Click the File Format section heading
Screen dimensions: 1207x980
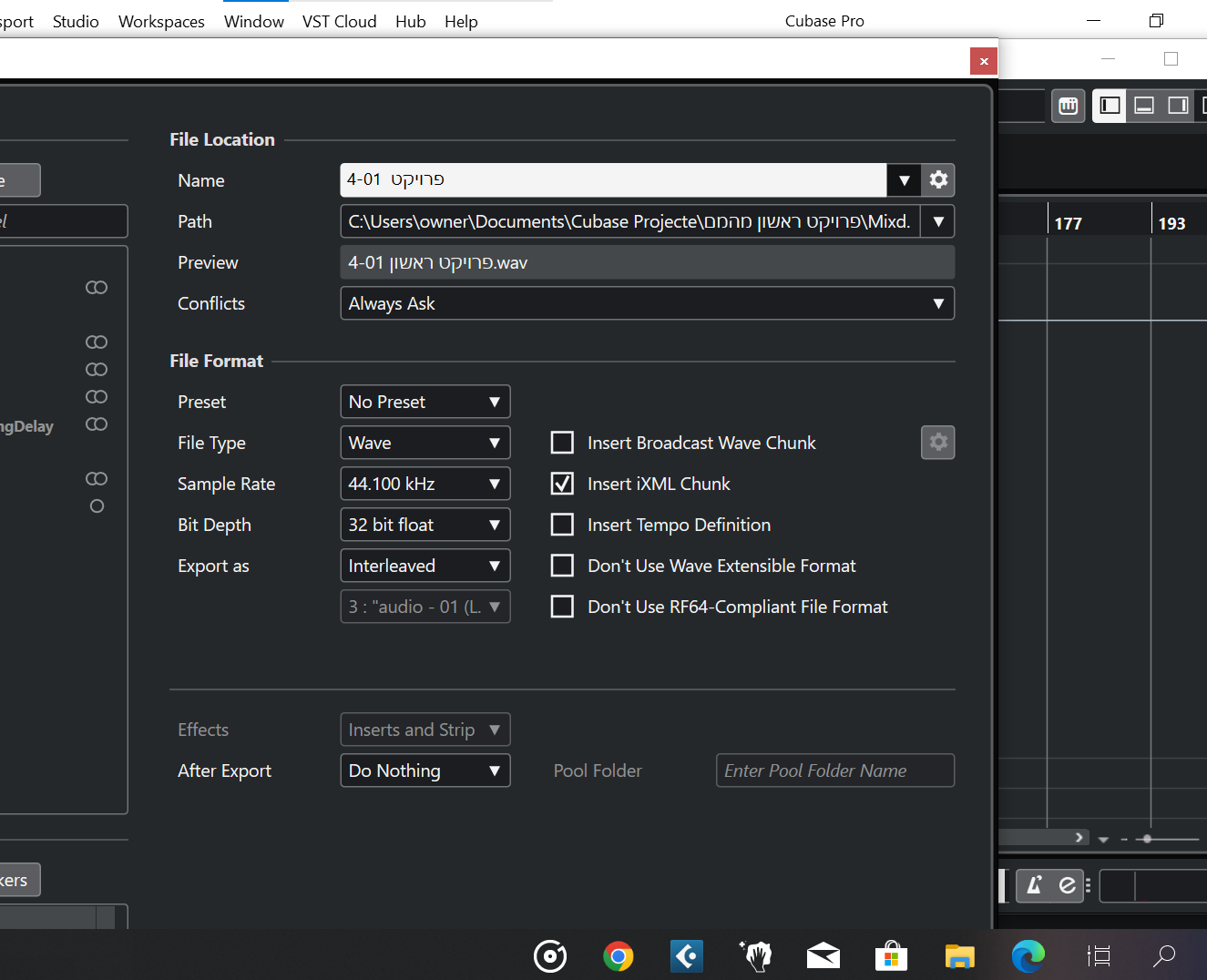[216, 361]
